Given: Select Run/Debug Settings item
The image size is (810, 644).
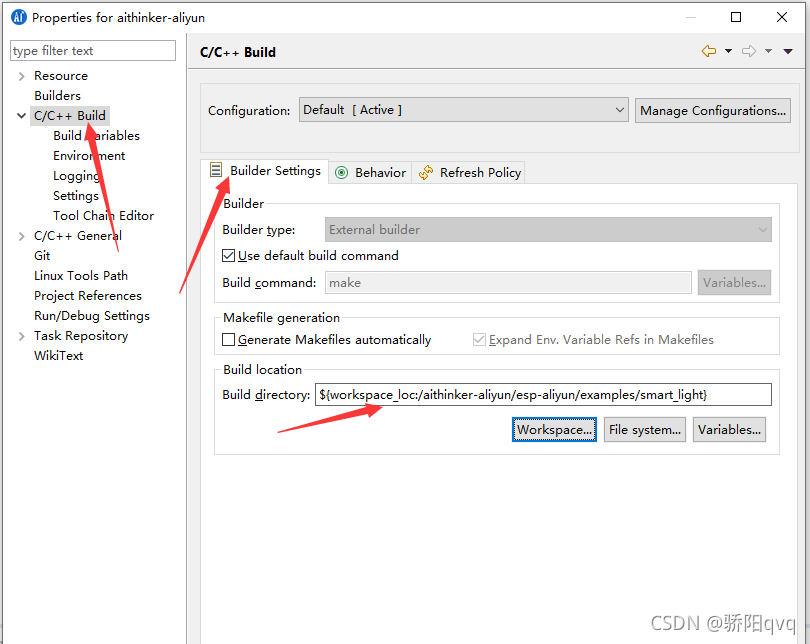Looking at the screenshot, I should [x=92, y=316].
